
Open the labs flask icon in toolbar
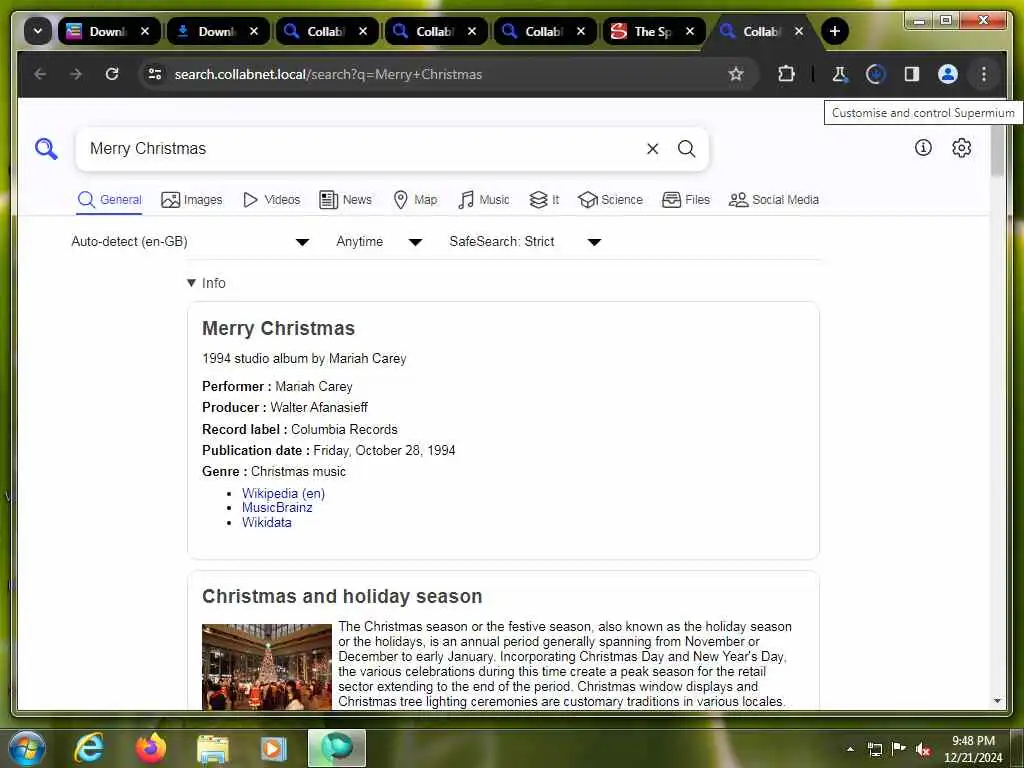[x=840, y=74]
